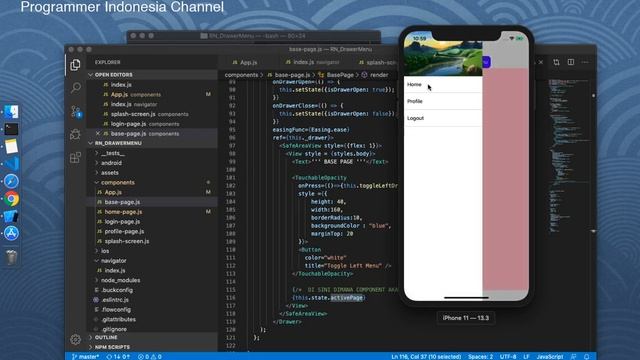The width and height of the screenshot is (640, 360).
Task: Open Source Control view in activity bar
Action: [76, 111]
